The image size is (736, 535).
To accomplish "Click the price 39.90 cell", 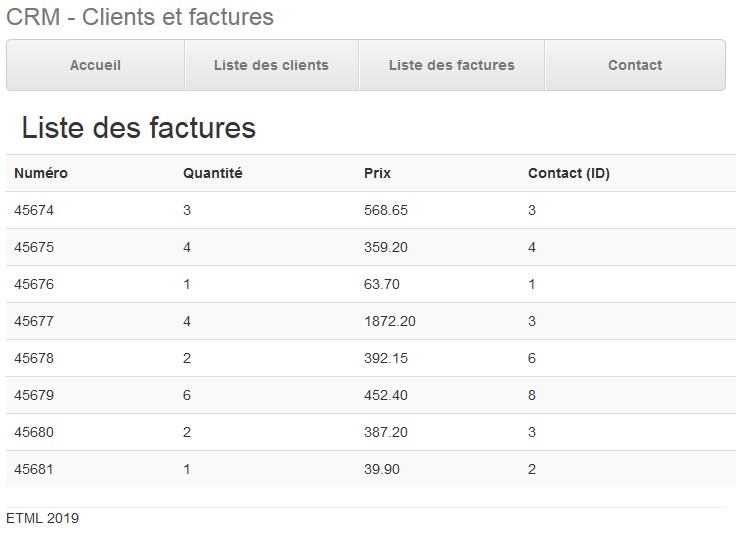I will click(x=381, y=469).
